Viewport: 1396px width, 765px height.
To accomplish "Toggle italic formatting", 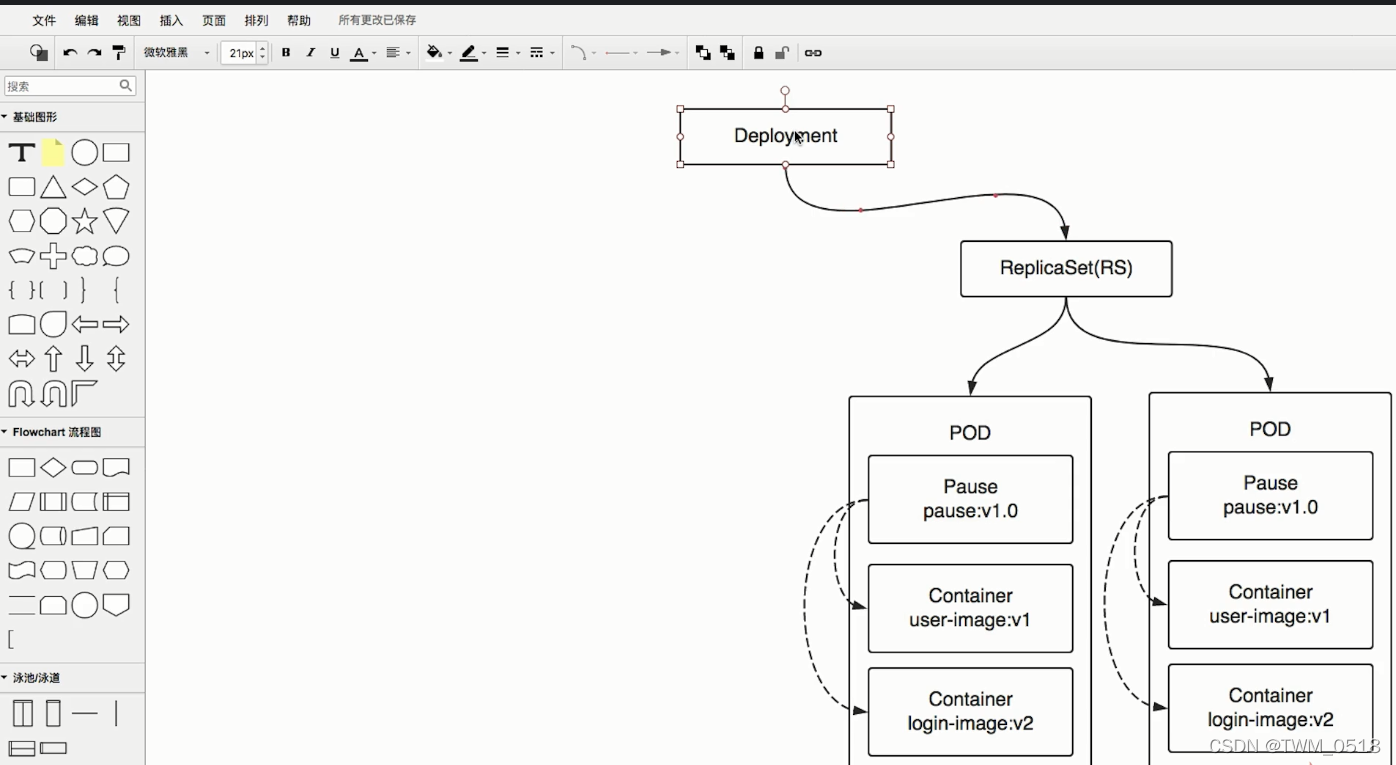I will coord(310,53).
